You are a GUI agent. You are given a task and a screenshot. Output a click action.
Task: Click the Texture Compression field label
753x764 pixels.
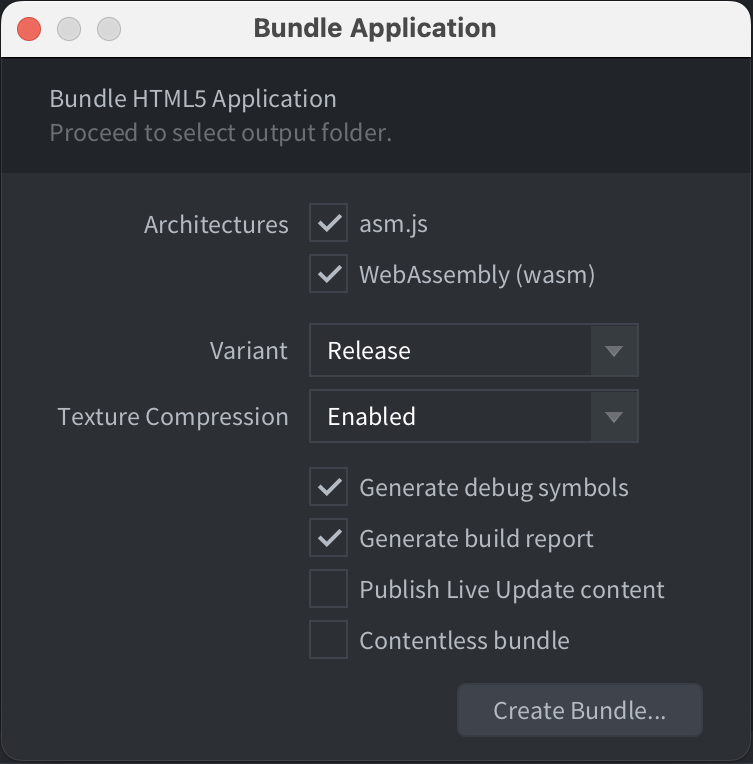pyautogui.click(x=173, y=417)
